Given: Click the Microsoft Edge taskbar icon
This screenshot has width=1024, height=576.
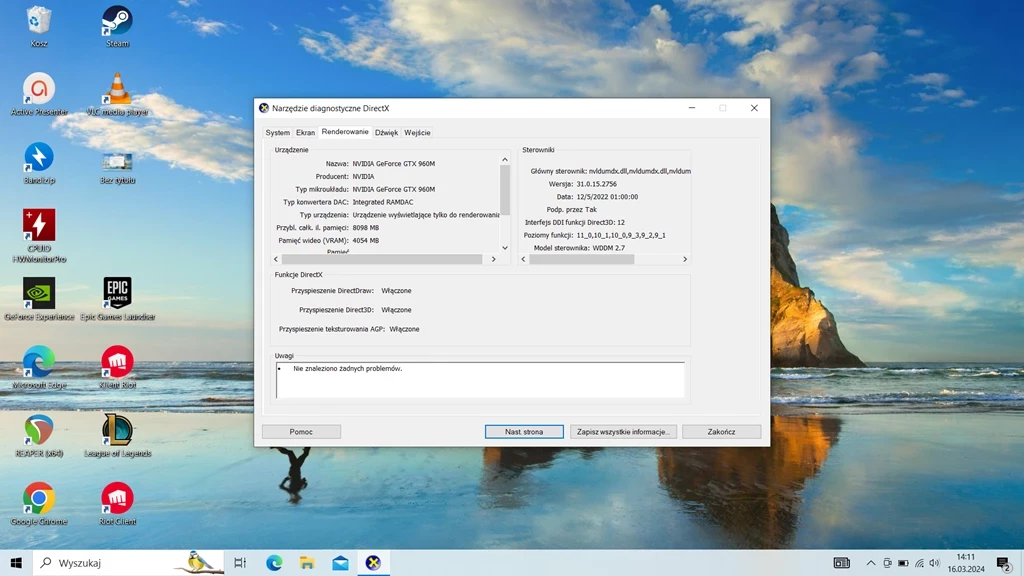Looking at the screenshot, I should pos(272,563).
